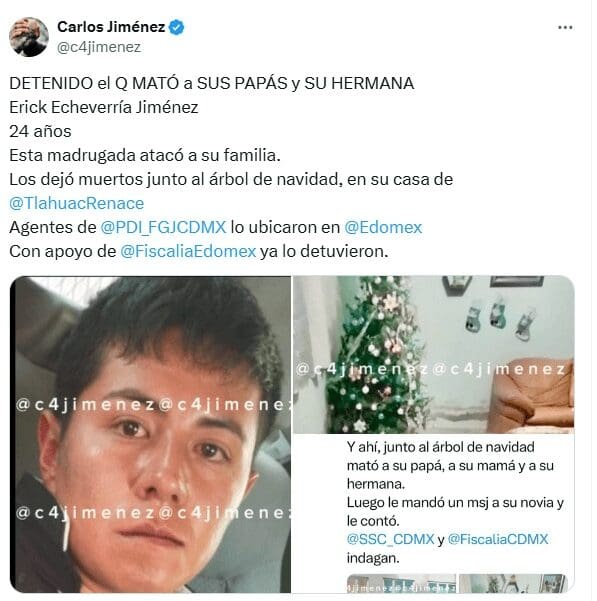Open Carlos Jiménez profile avatar
The image size is (597, 601).
pyautogui.click(x=29, y=37)
